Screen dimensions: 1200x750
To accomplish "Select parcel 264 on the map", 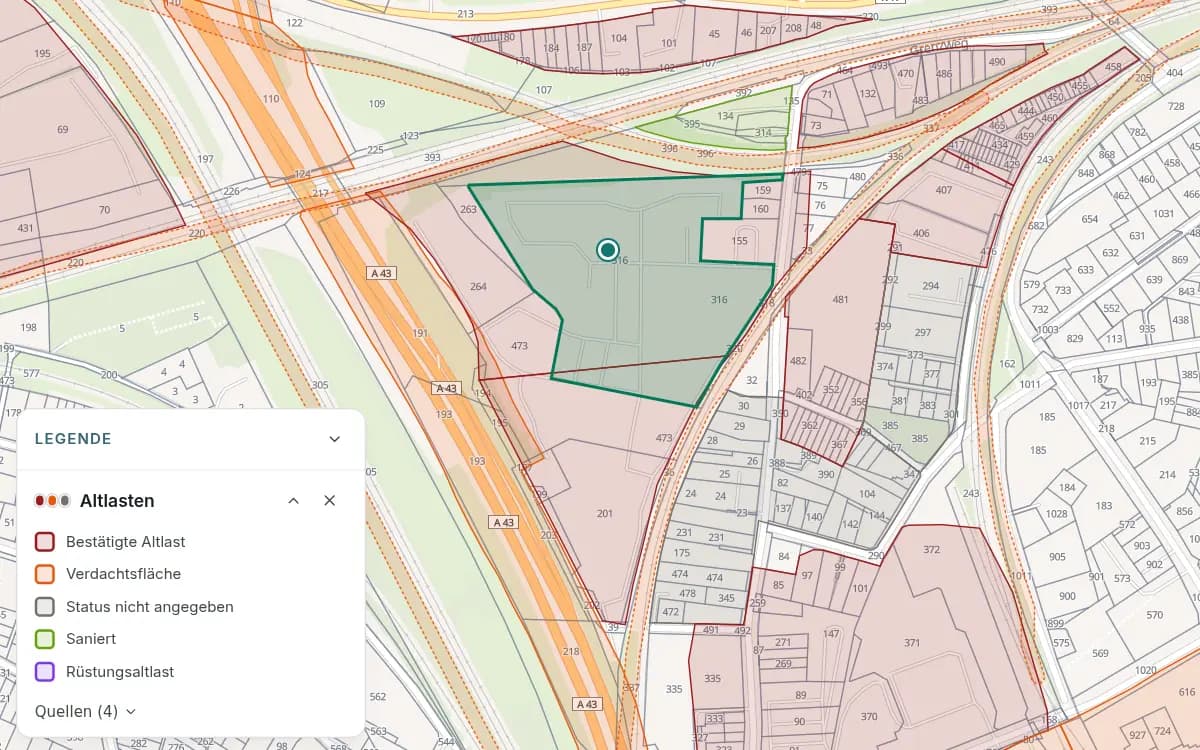I will pos(478,287).
